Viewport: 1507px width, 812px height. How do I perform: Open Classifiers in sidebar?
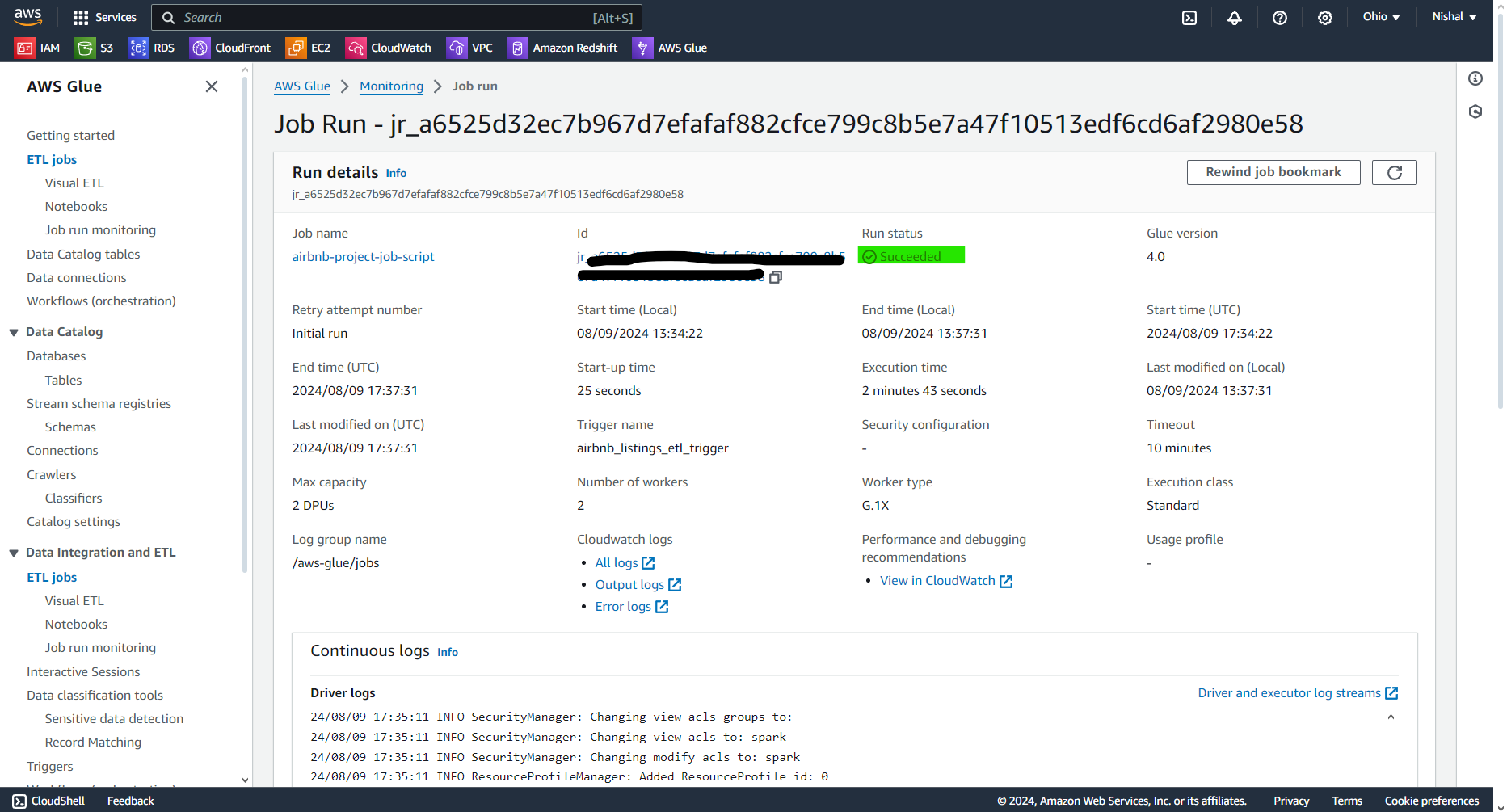tap(74, 499)
